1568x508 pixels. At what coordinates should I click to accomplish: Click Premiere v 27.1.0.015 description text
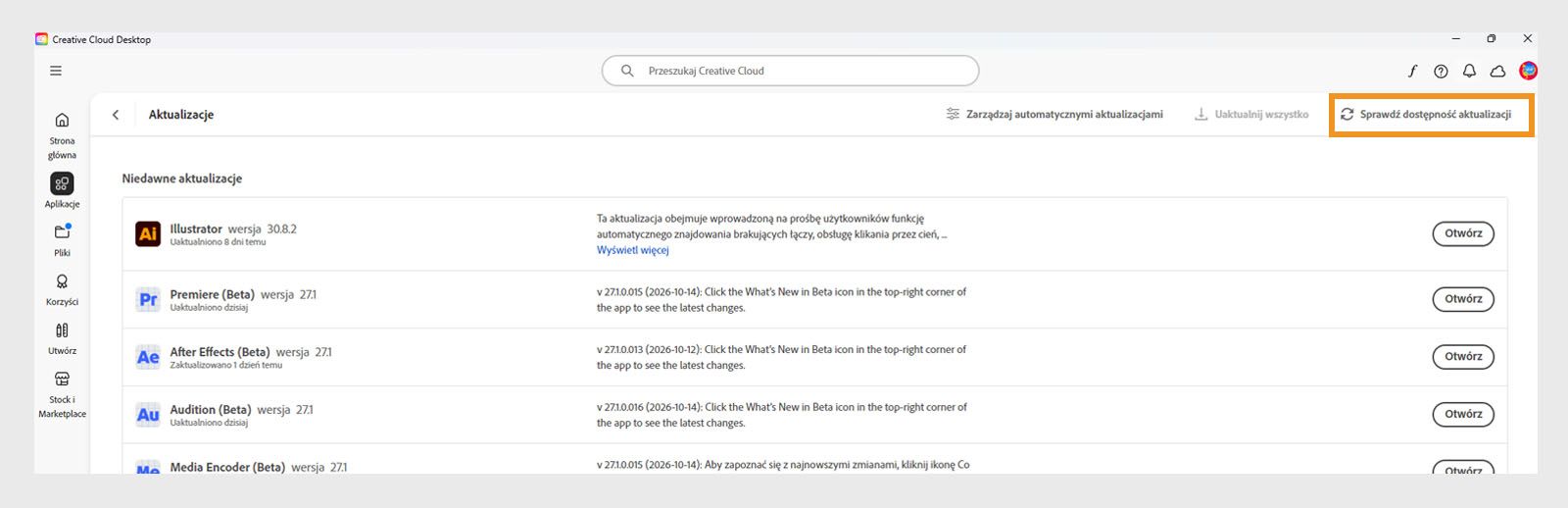pos(782,300)
